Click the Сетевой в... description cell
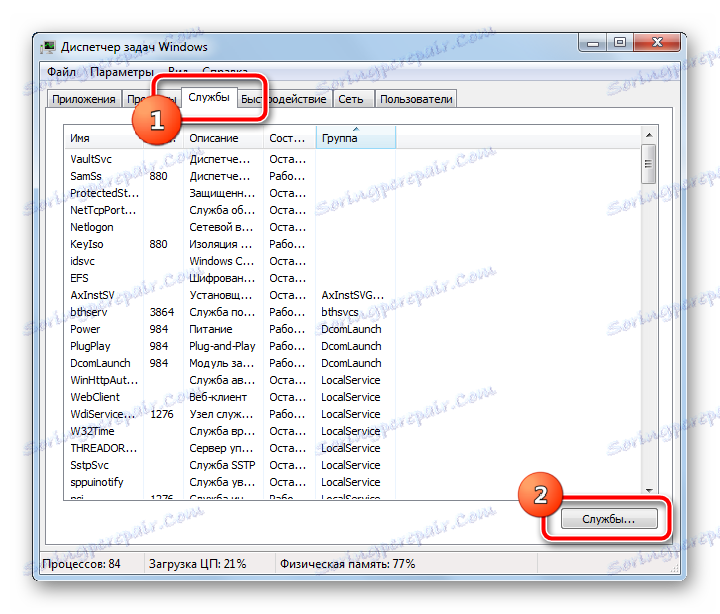This screenshot has height=614, width=720. click(x=221, y=227)
